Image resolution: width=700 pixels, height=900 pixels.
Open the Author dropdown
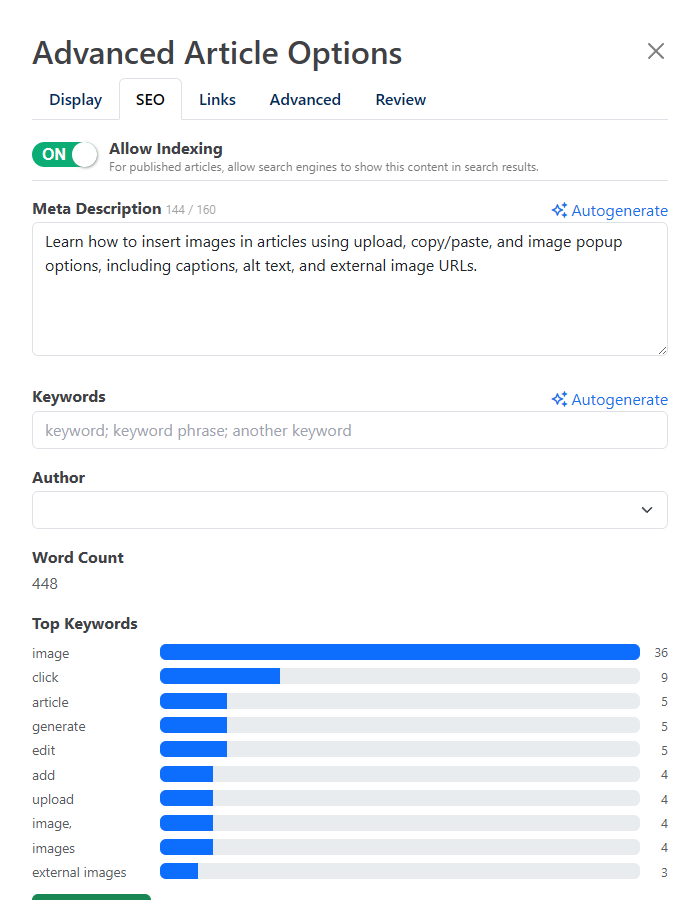click(350, 510)
